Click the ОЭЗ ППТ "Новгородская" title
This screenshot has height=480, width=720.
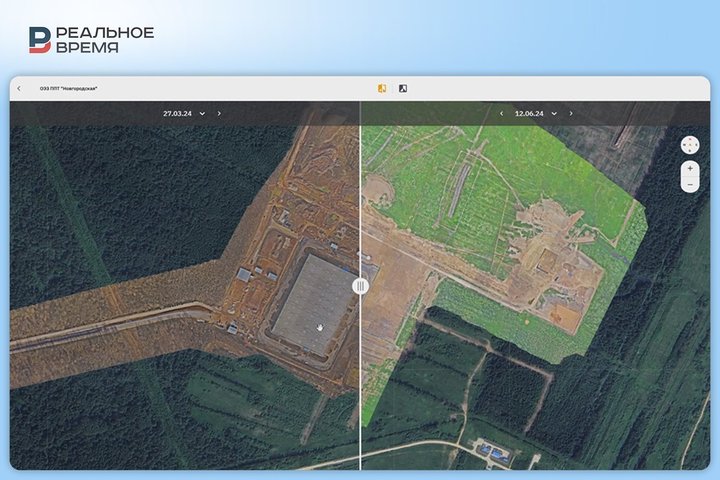click(x=69, y=88)
